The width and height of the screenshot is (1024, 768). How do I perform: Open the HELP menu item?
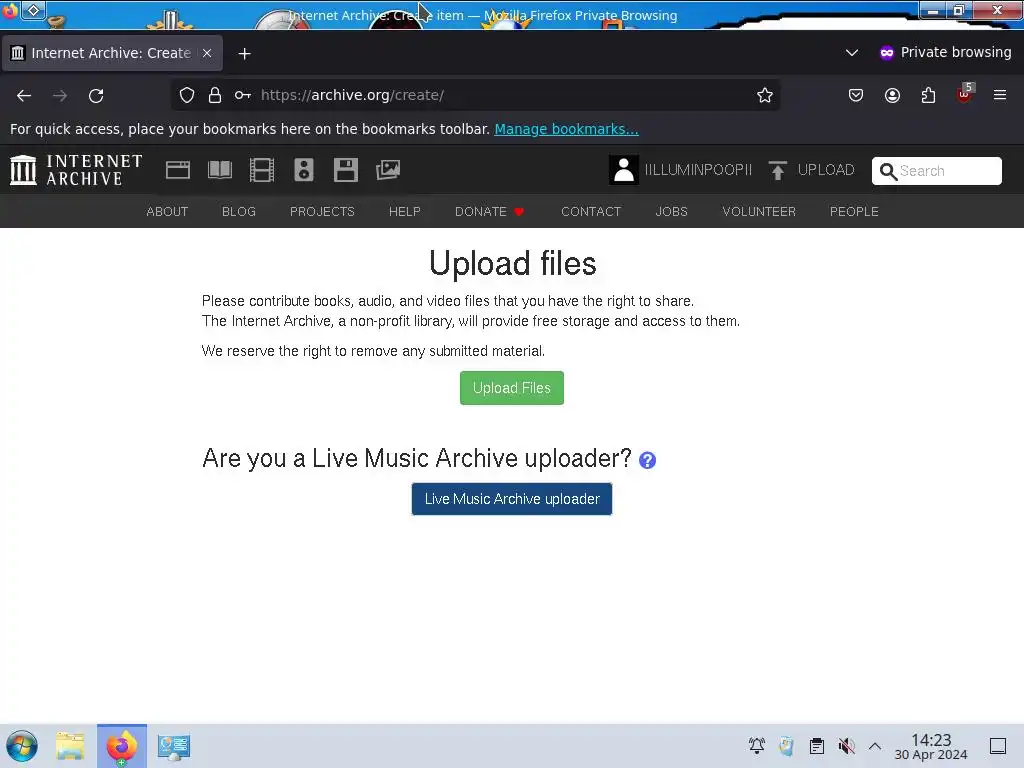click(x=405, y=212)
